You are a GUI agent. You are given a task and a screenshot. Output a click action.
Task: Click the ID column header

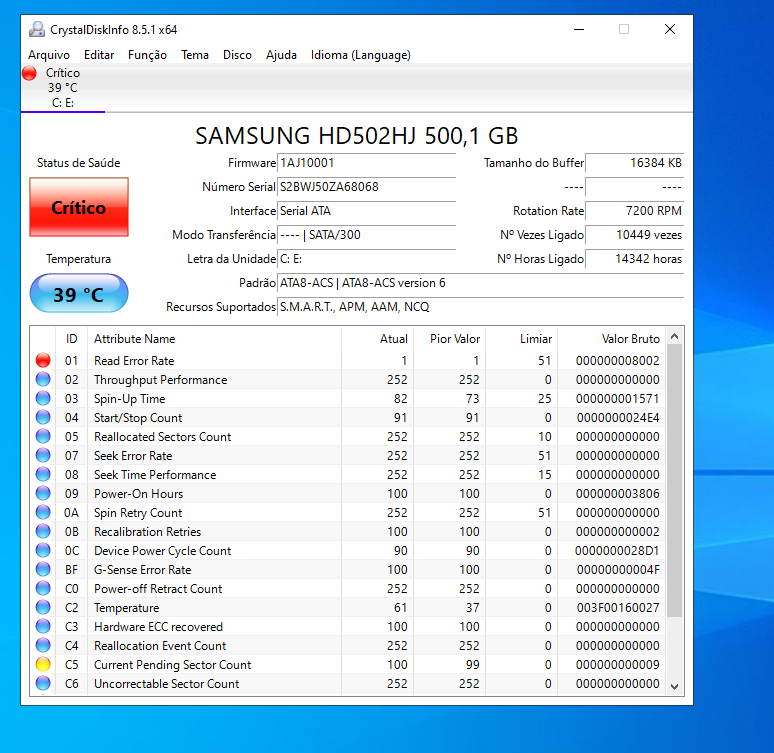tap(72, 339)
